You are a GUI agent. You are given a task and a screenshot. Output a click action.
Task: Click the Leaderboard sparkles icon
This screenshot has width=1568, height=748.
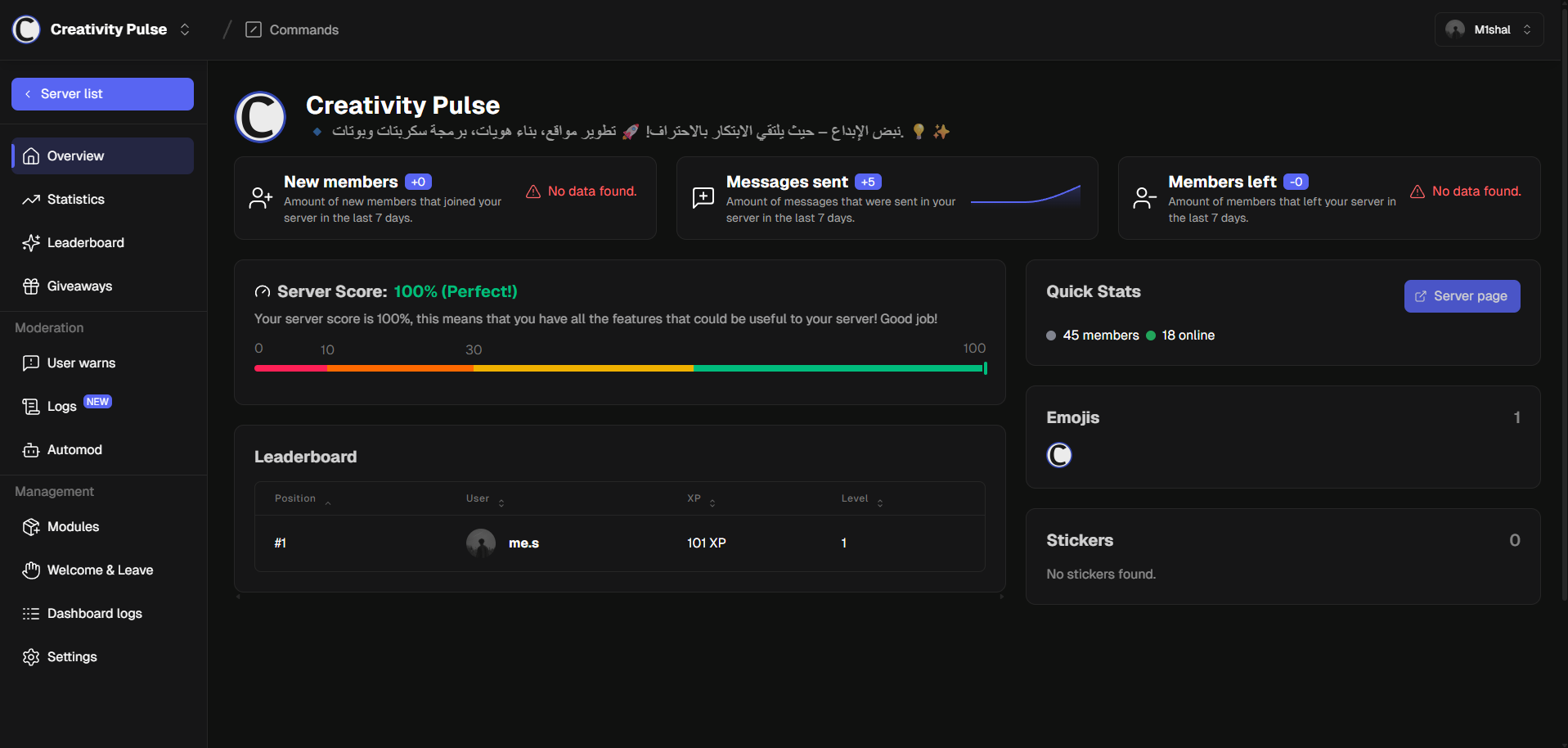coord(31,243)
